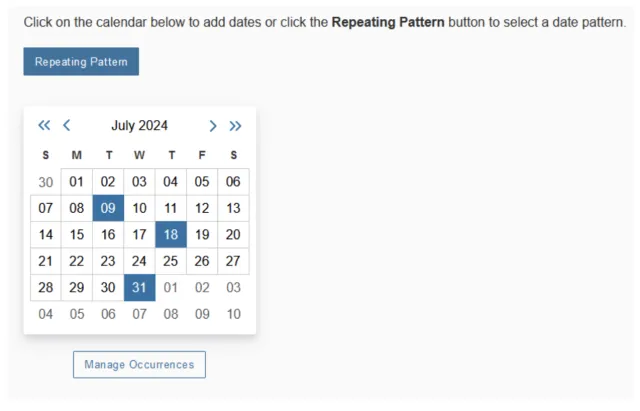Pick July 28 on the calendar
This screenshot has height=411, width=640.
click(46, 288)
